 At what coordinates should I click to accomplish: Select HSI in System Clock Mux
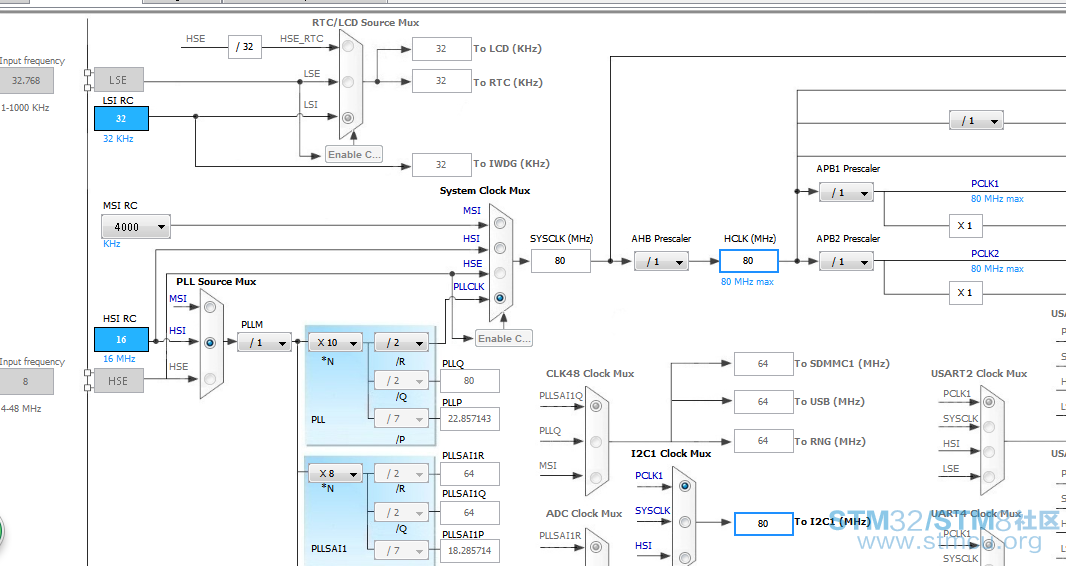pyautogui.click(x=500, y=248)
